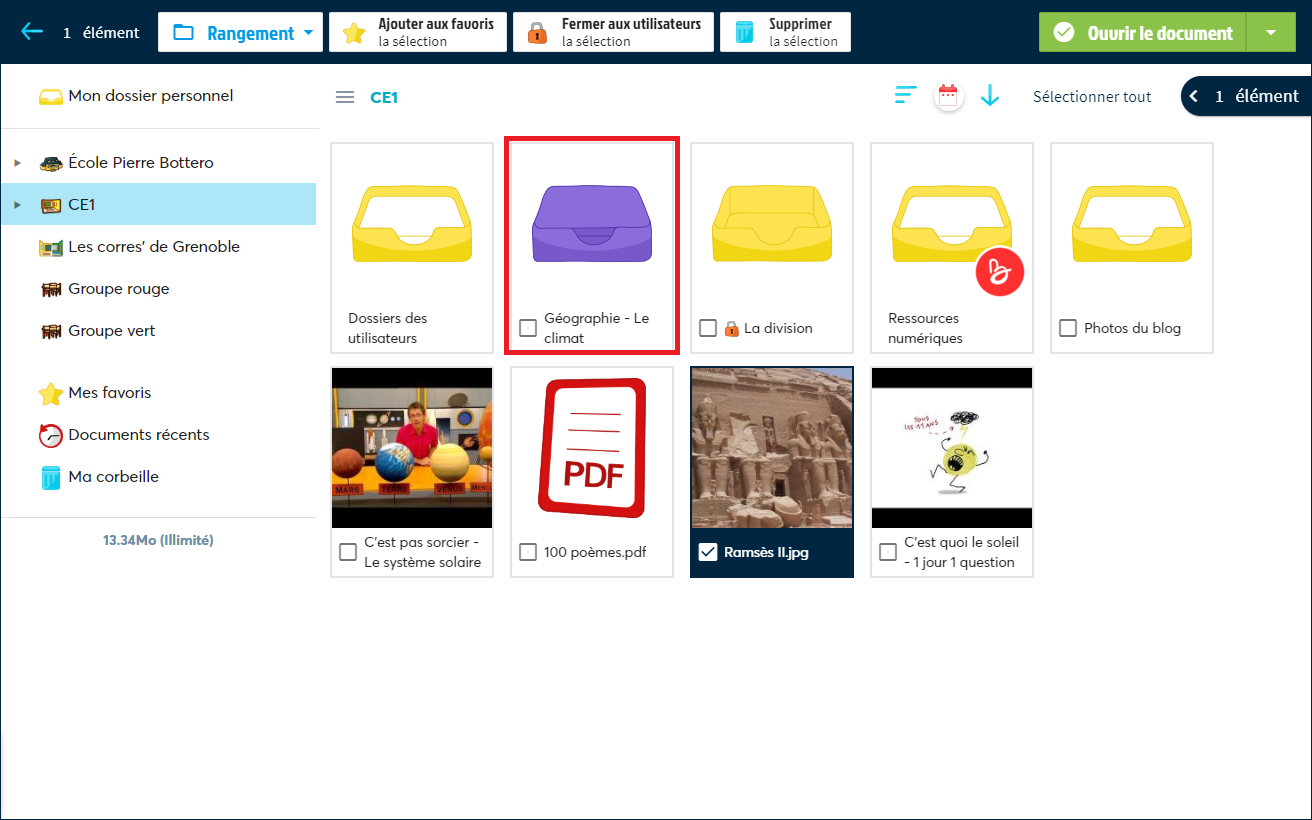Click the calendar date sort icon
This screenshot has width=1312, height=820.
point(948,96)
